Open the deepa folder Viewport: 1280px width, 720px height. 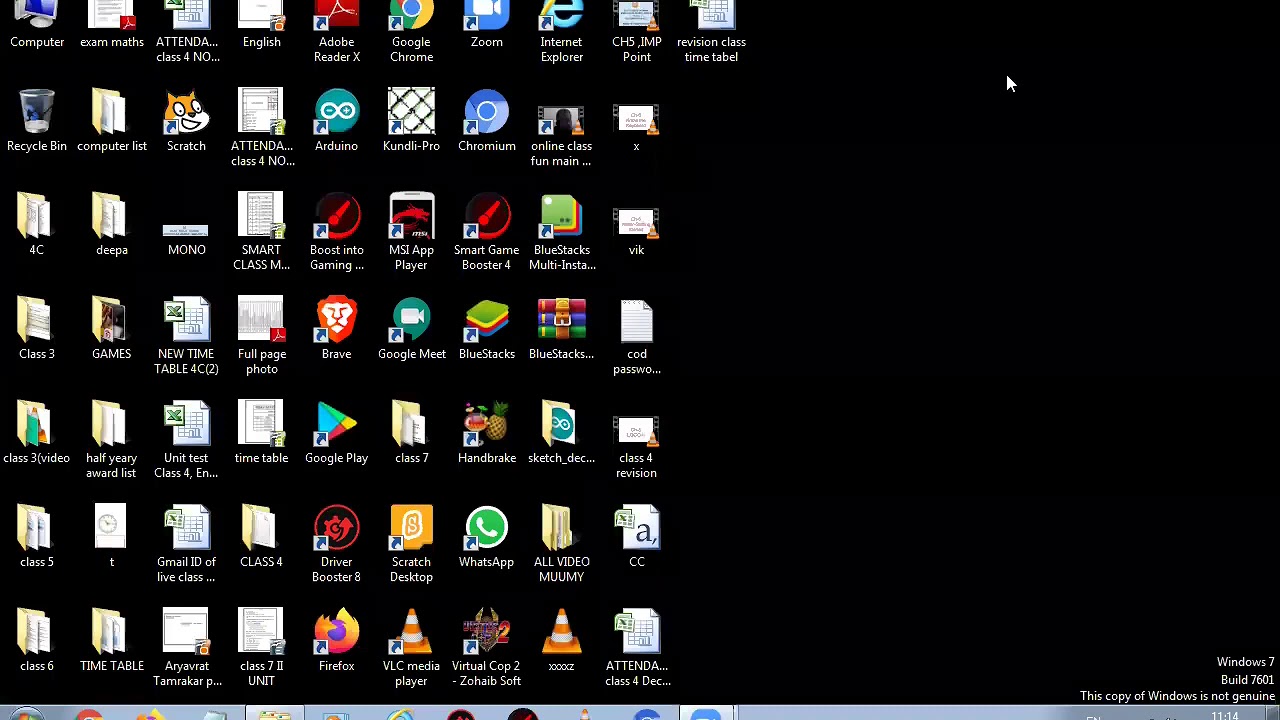click(111, 225)
